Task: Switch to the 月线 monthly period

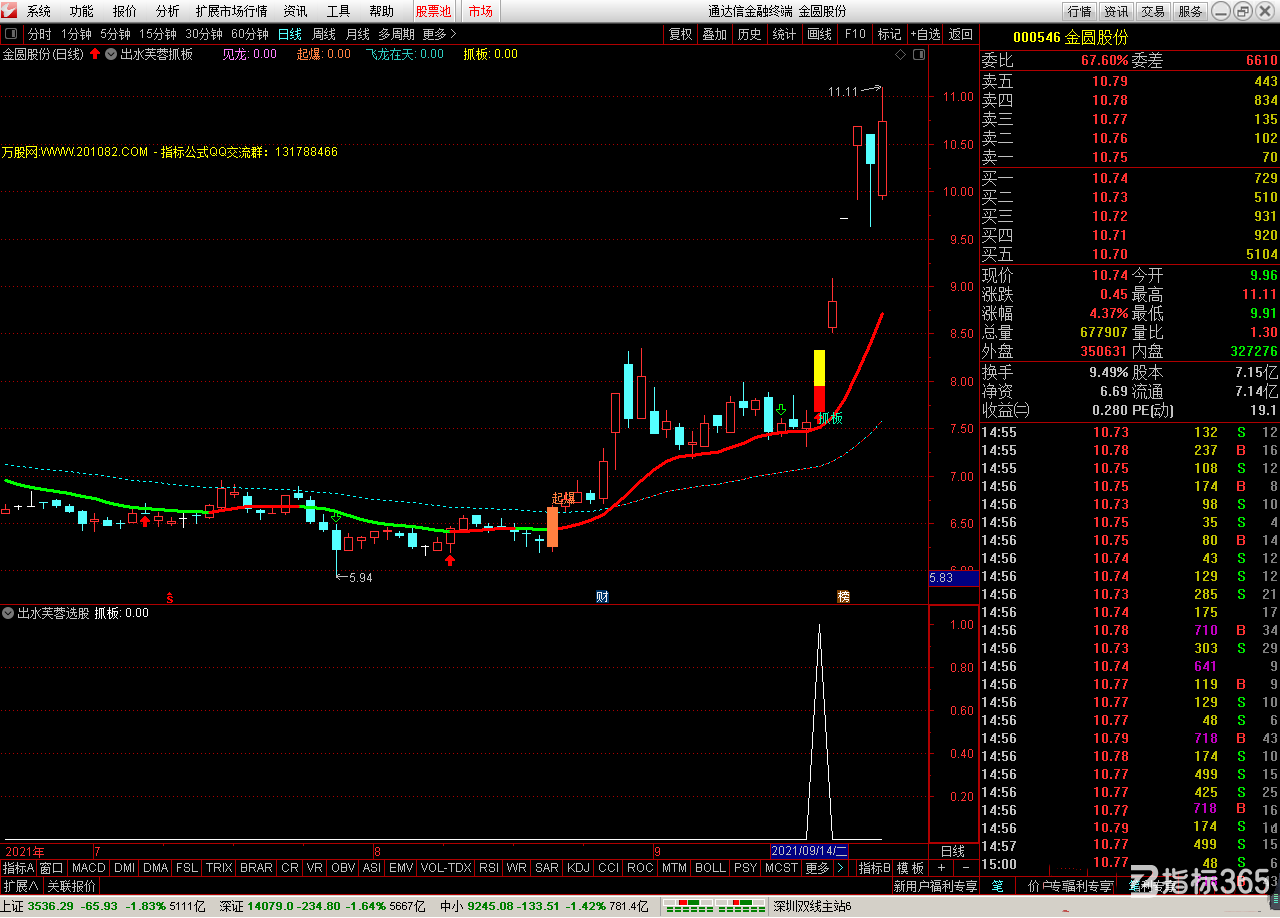Action: (357, 34)
